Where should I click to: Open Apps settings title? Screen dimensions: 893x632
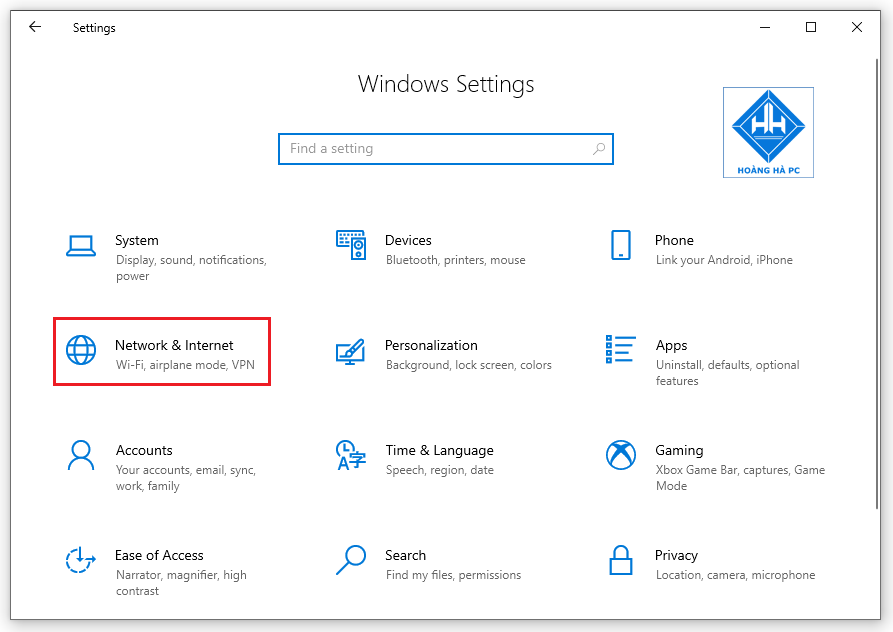[671, 346]
